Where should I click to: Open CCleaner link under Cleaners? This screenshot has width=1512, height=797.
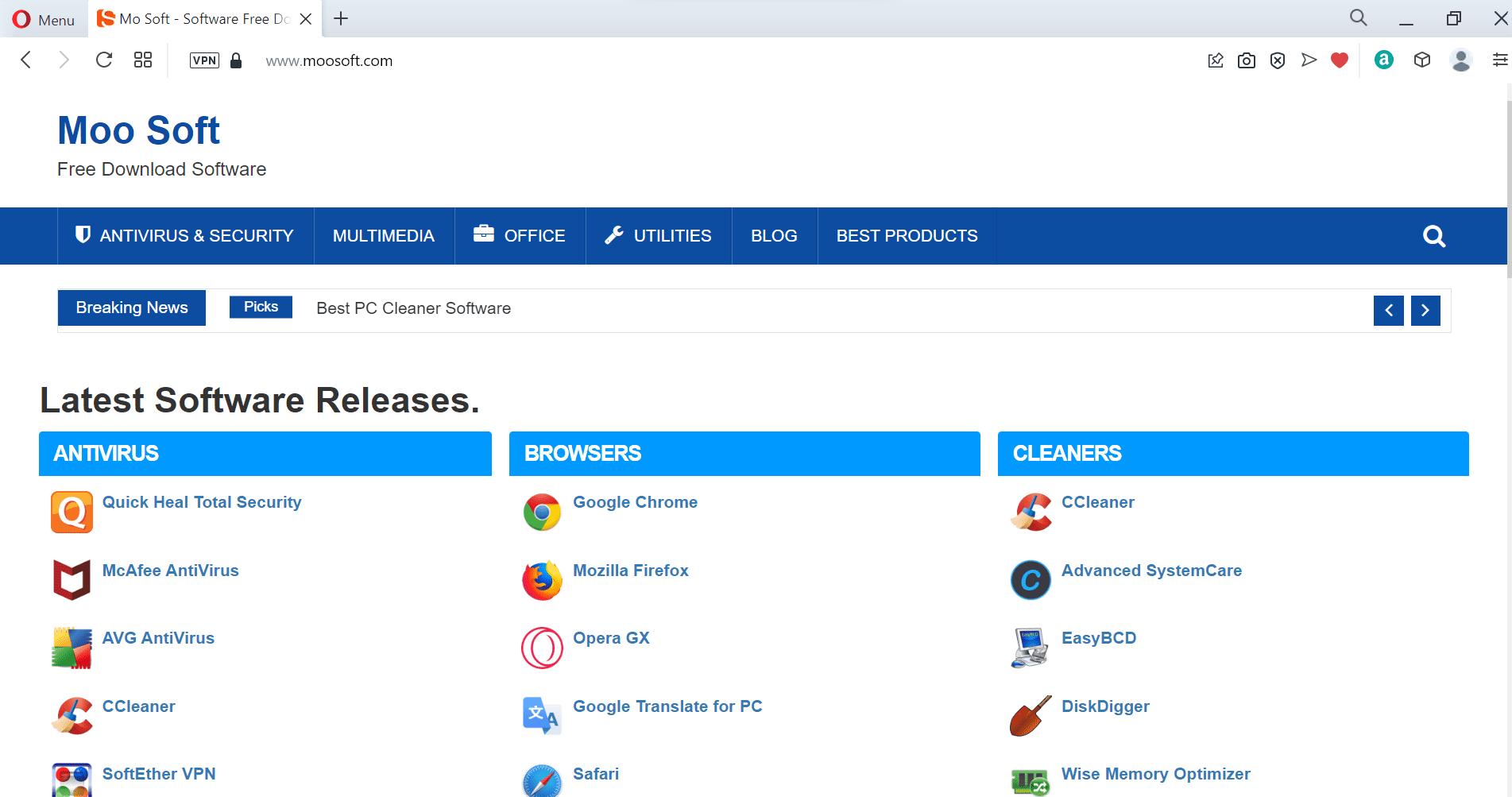pos(1098,502)
